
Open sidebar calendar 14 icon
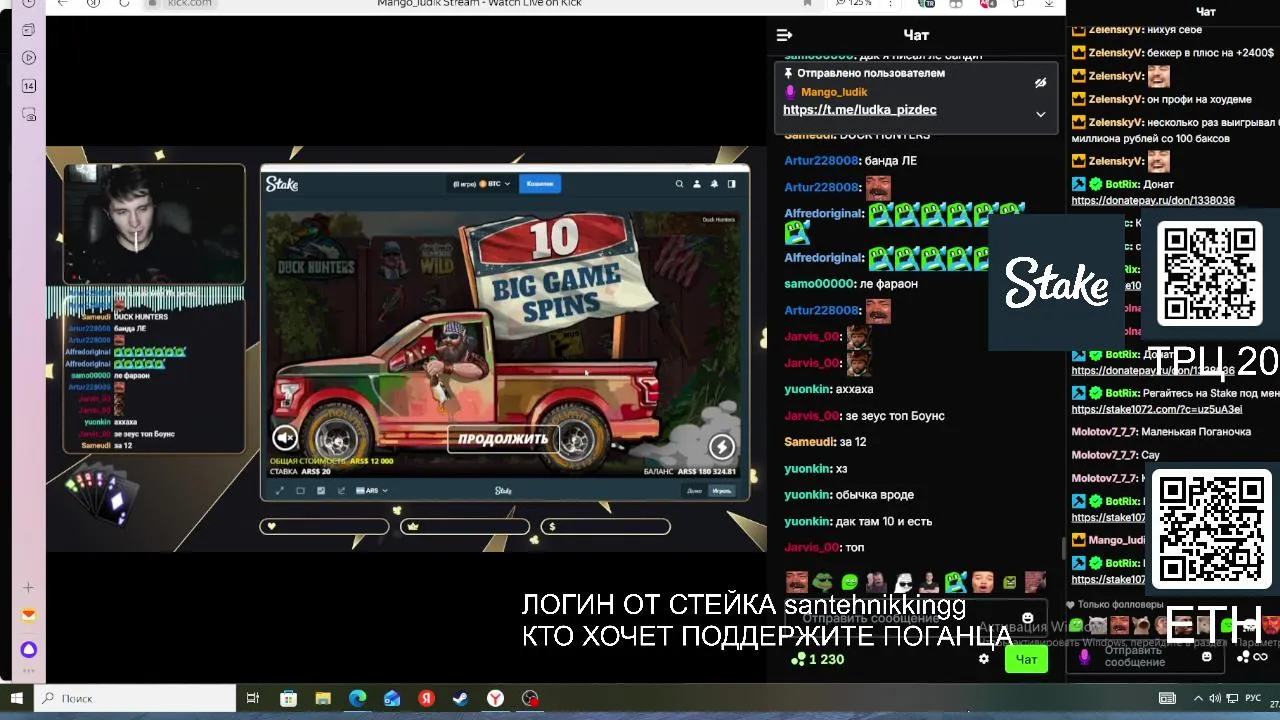[x=28, y=86]
